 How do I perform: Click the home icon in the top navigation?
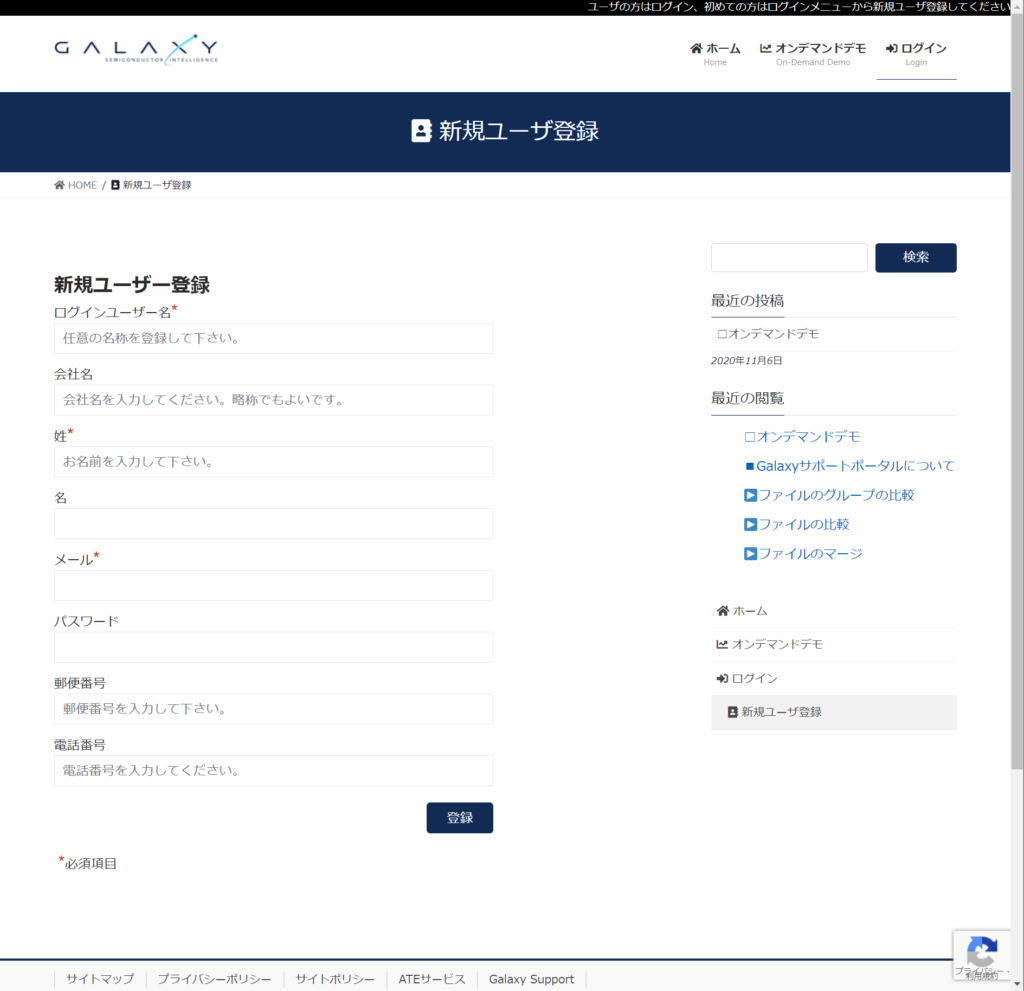click(694, 46)
